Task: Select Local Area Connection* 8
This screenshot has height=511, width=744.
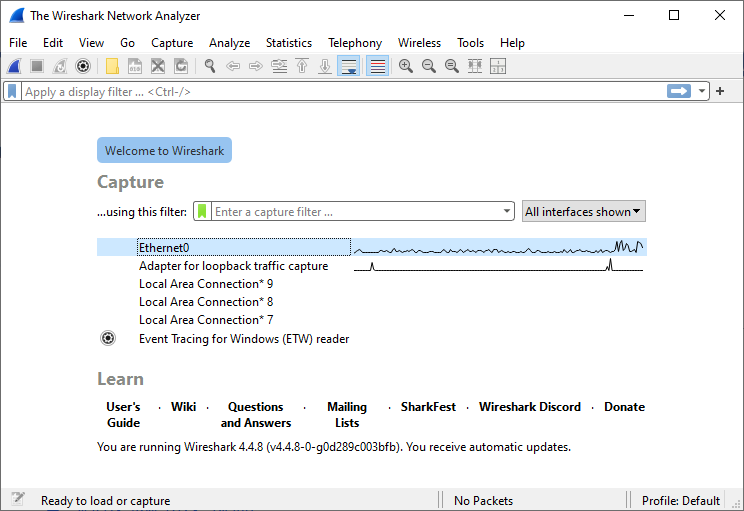Action: point(372,302)
